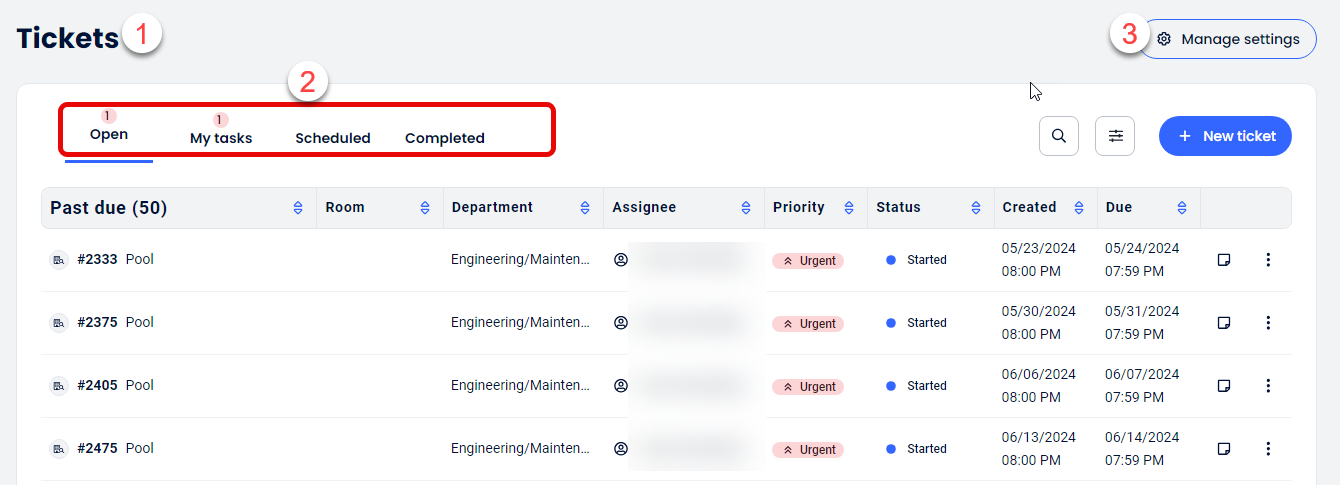The width and height of the screenshot is (1340, 485).
Task: Switch to the Completed tab
Action: [x=445, y=138]
